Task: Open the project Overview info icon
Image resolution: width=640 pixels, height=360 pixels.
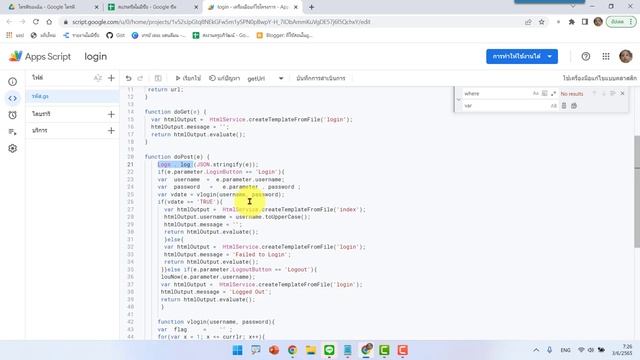Action: click(13, 82)
